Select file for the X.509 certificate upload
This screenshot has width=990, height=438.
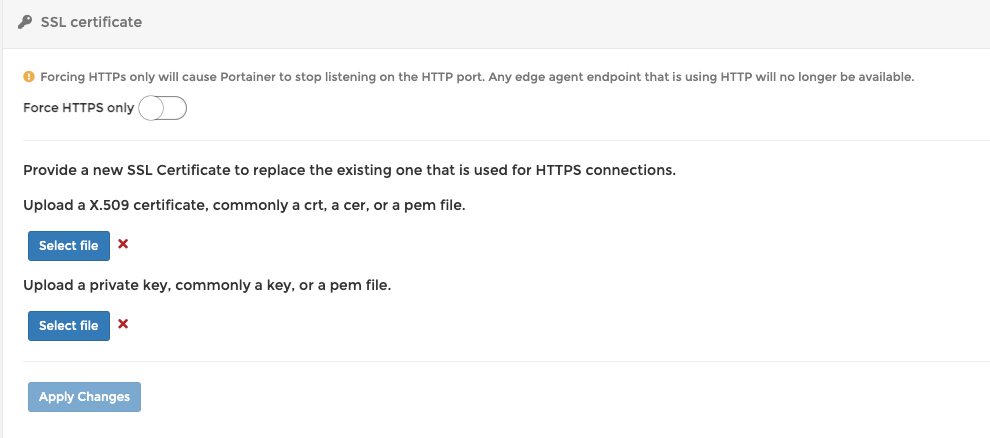point(69,246)
